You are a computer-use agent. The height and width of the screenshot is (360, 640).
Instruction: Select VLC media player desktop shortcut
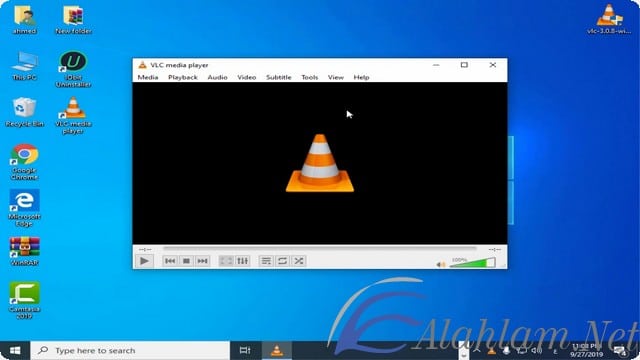point(73,116)
